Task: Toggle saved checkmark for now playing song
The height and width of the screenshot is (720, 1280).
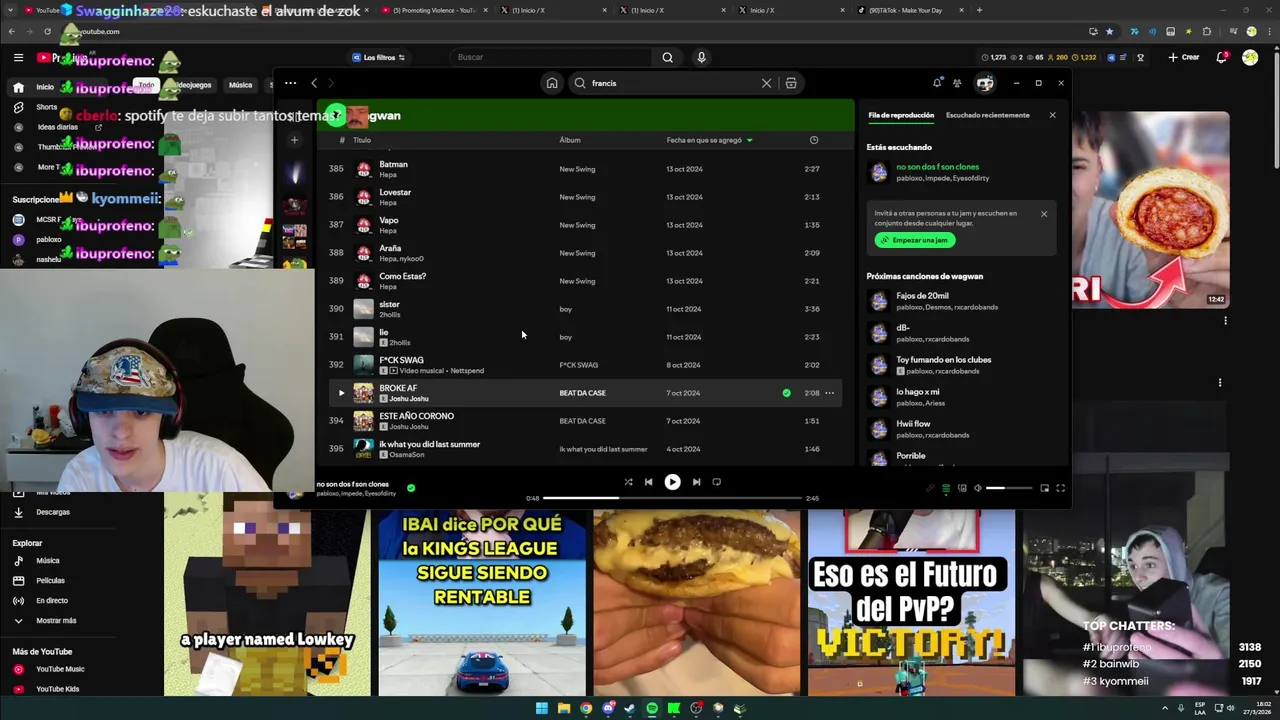Action: [411, 488]
